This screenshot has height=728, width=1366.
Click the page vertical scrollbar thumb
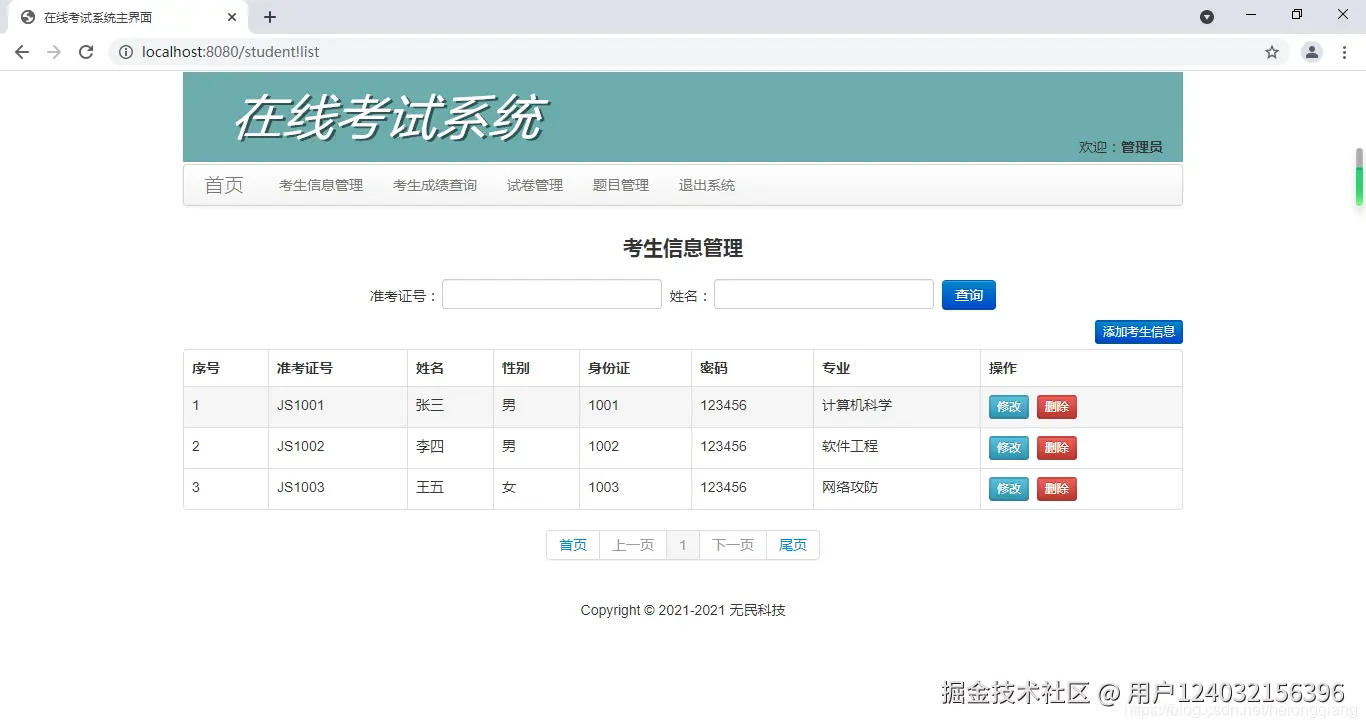[1359, 177]
